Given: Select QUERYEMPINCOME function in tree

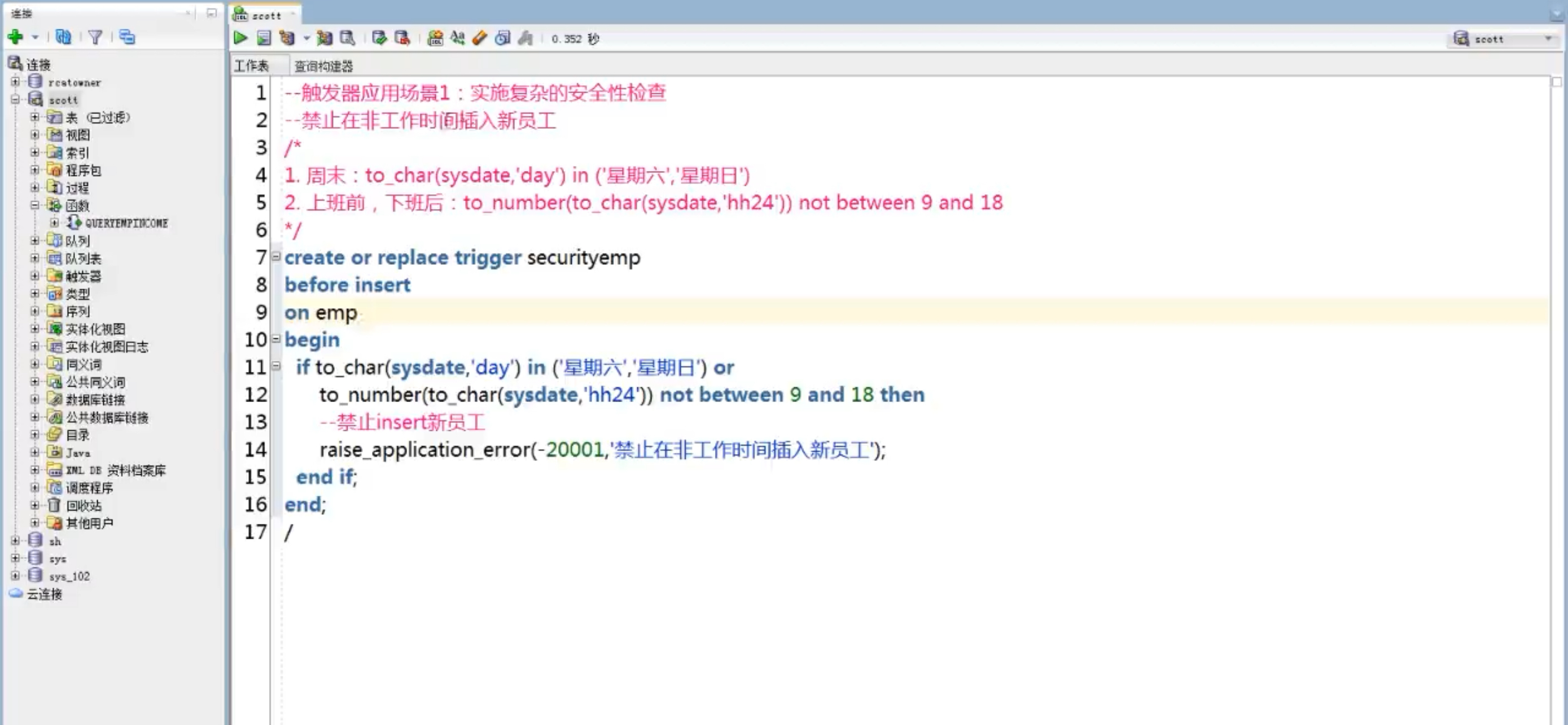Looking at the screenshot, I should pos(126,223).
